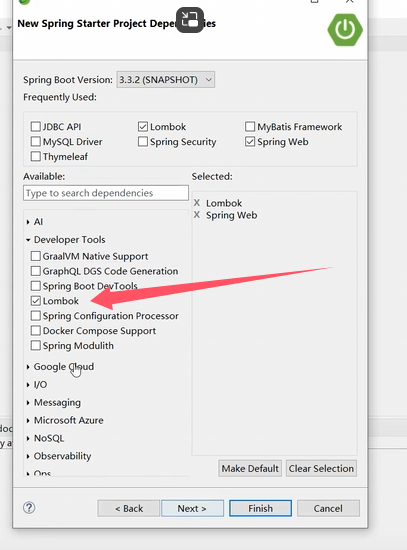This screenshot has width=407, height=550.
Task: Remove Spring Web using its X icon
Action: tap(197, 215)
